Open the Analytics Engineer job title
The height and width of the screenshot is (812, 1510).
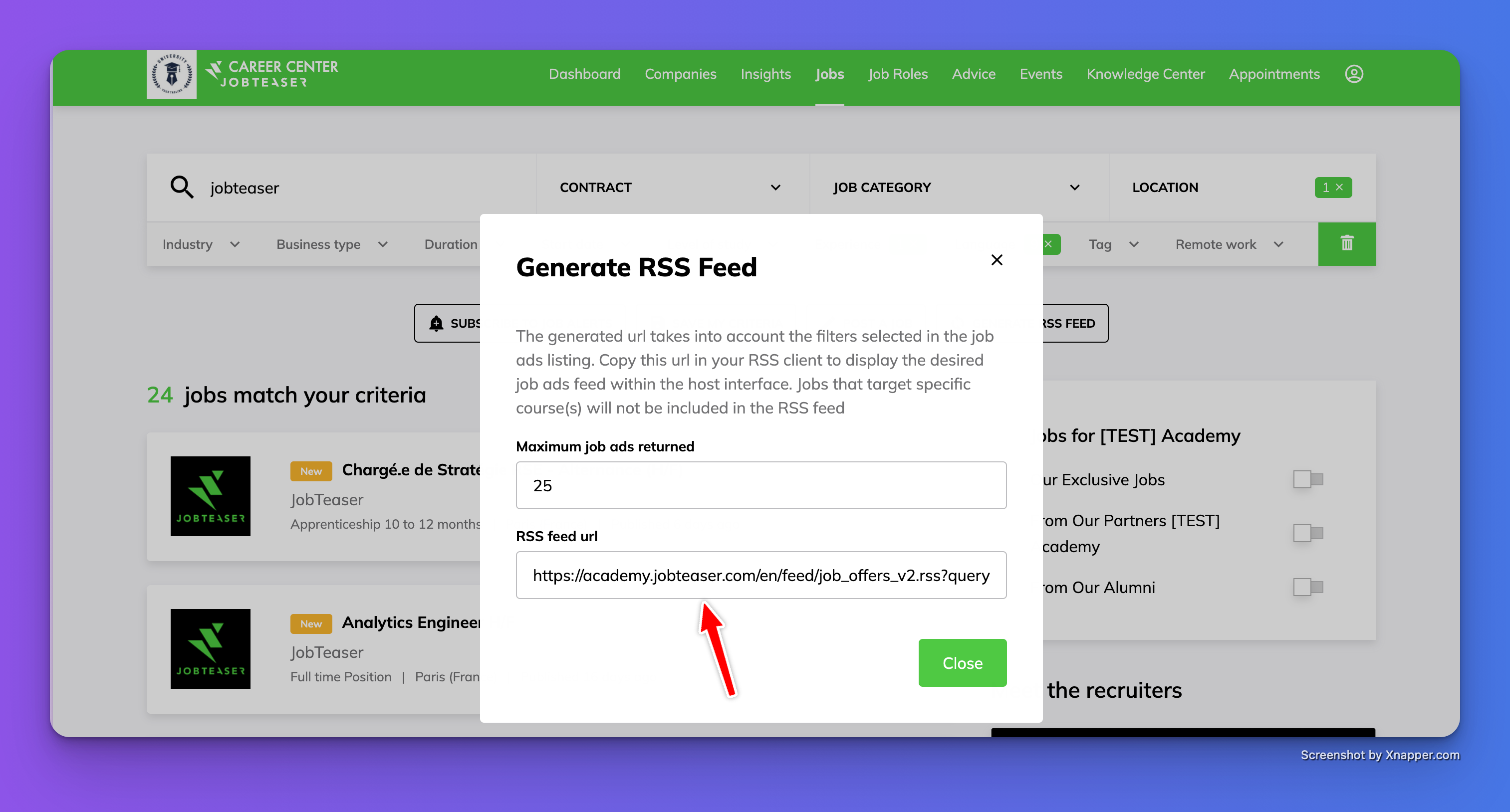411,622
